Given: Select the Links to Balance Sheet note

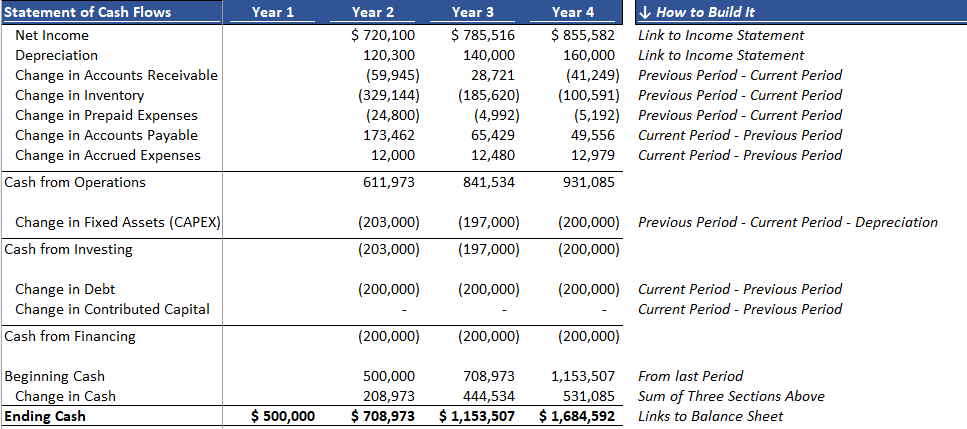Looking at the screenshot, I should pos(710,416).
